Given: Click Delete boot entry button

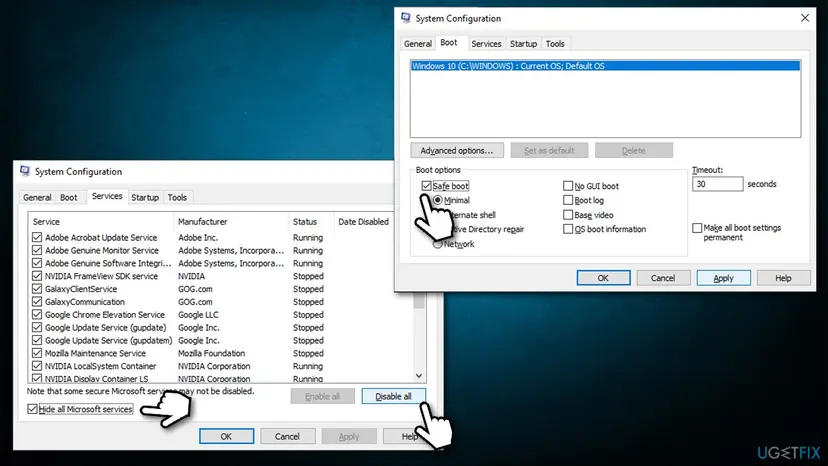Looking at the screenshot, I should [634, 151].
